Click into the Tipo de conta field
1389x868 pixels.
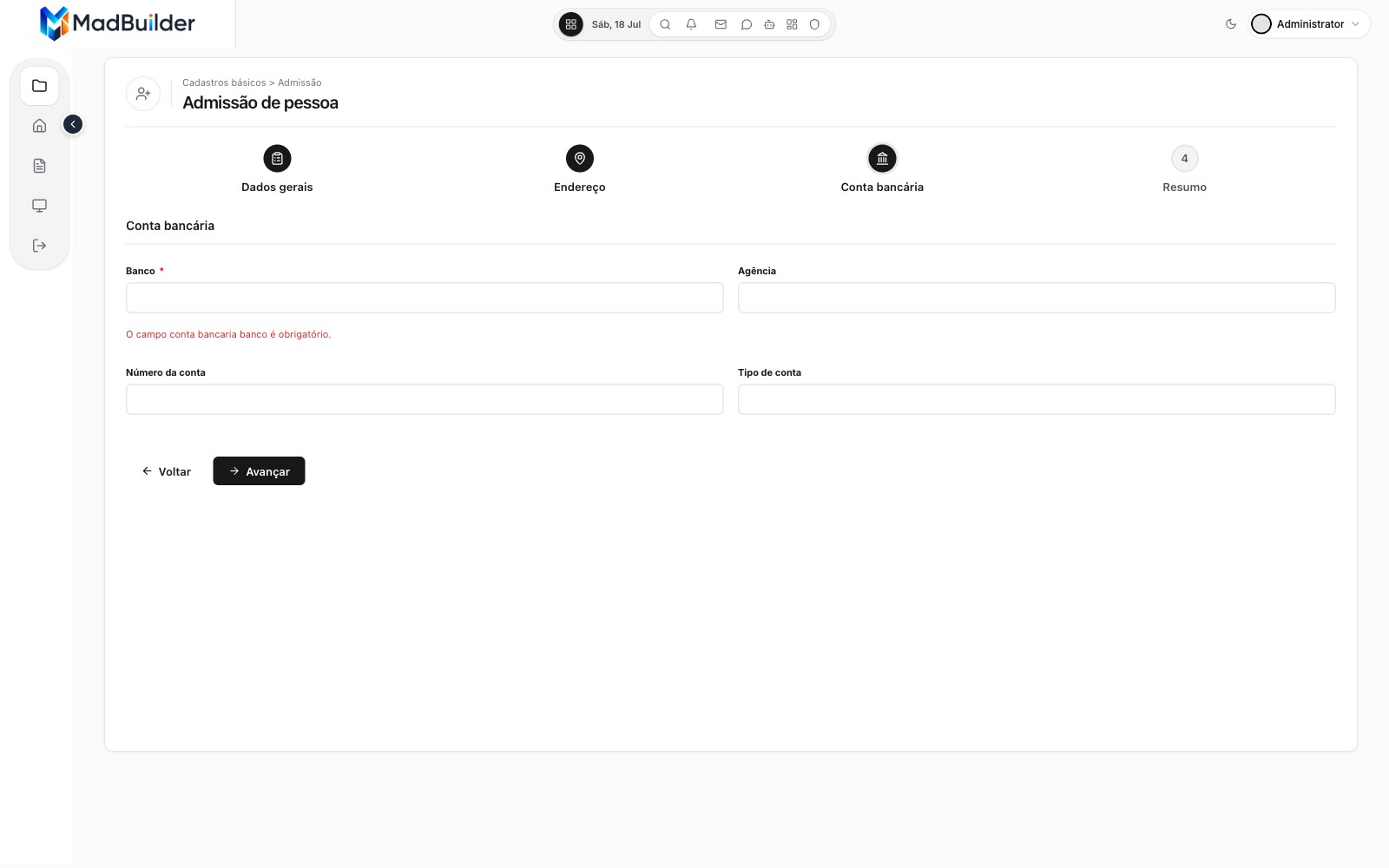1037,399
